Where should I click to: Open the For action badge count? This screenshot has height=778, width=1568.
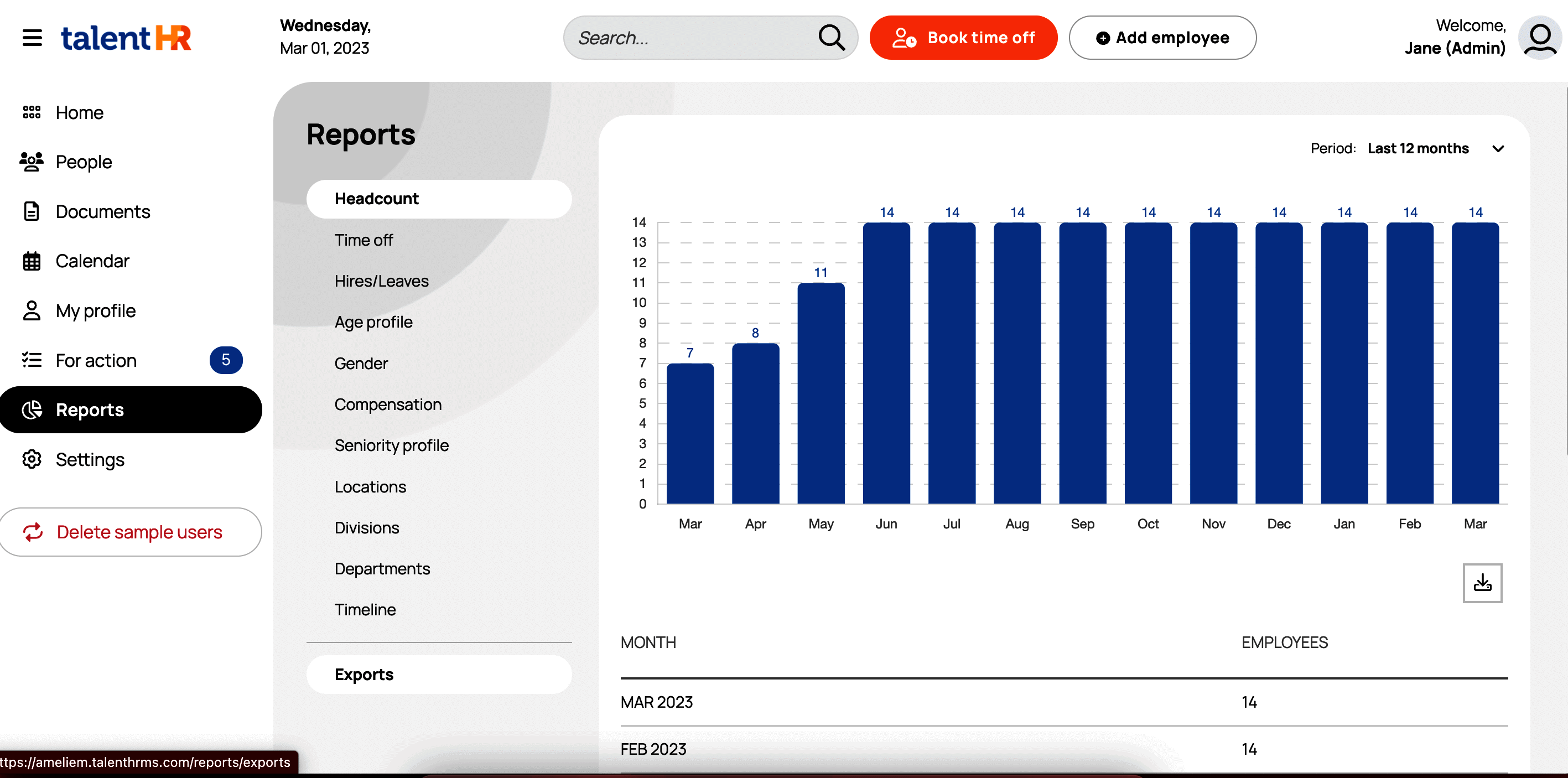[x=226, y=360]
